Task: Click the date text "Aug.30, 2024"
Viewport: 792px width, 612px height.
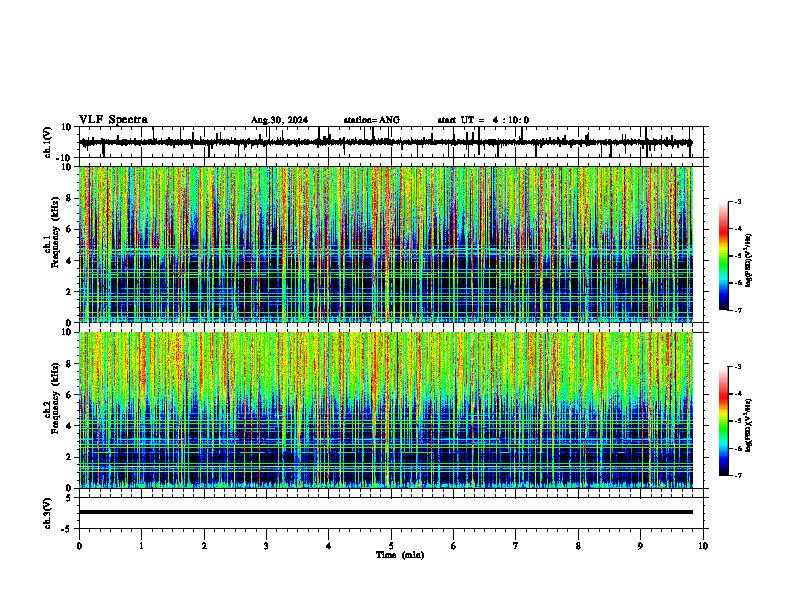Action: click(x=279, y=120)
